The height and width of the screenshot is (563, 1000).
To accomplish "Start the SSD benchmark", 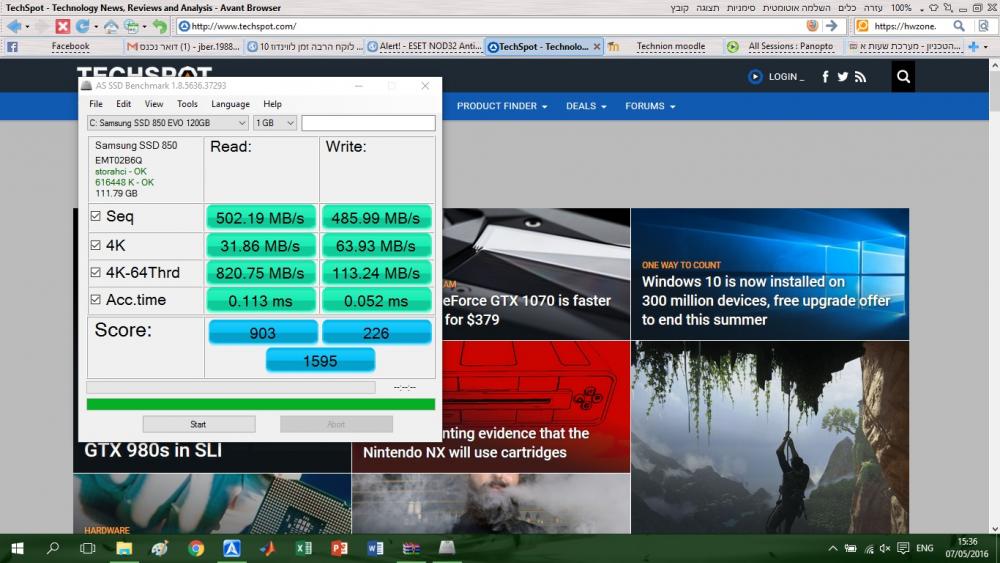I will (198, 424).
